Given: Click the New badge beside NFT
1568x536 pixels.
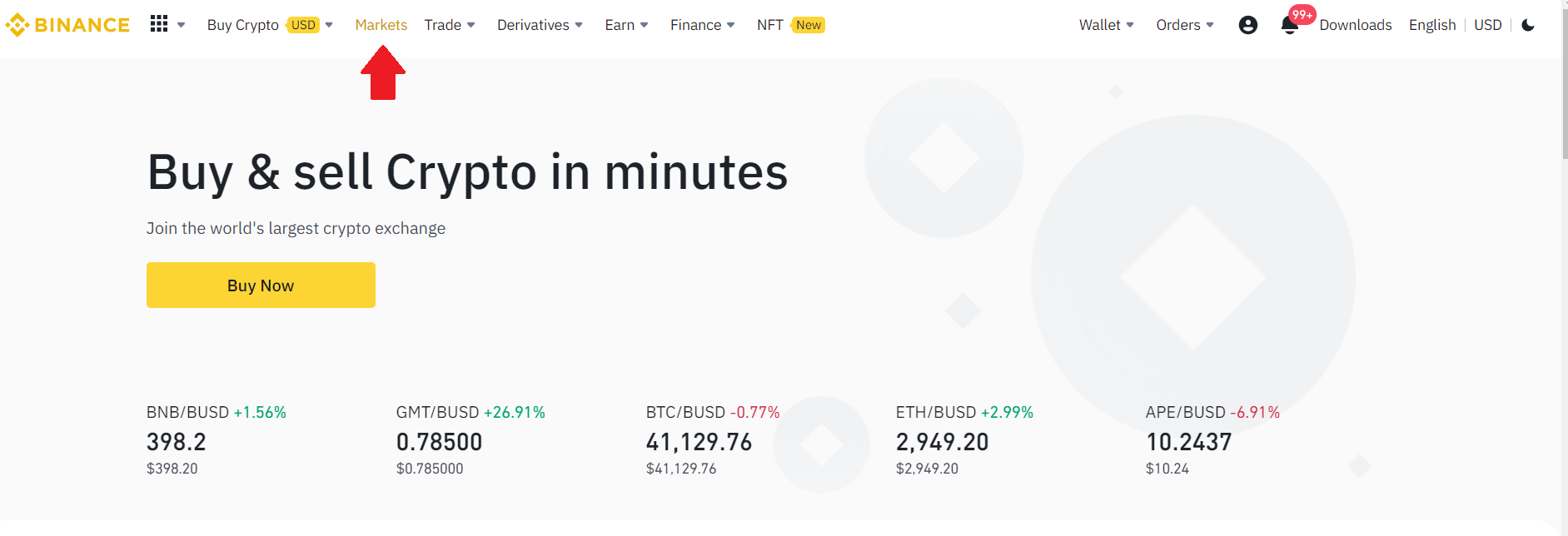Looking at the screenshot, I should click(808, 25).
